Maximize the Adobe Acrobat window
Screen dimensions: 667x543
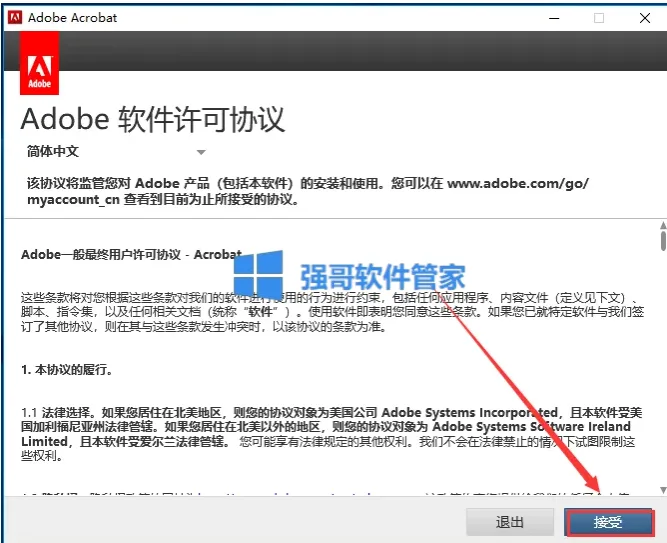[599, 18]
